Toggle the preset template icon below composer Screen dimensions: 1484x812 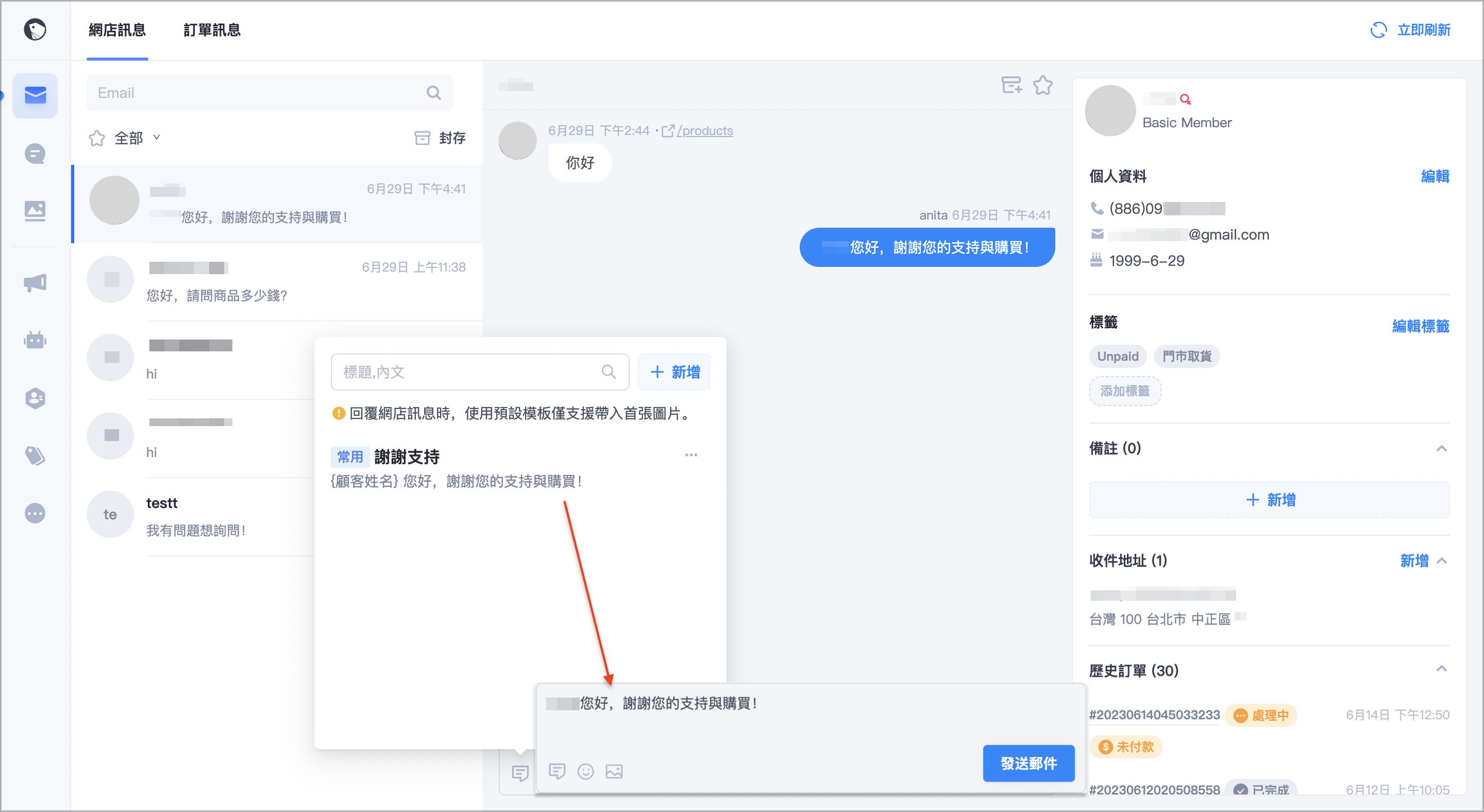coord(519,773)
